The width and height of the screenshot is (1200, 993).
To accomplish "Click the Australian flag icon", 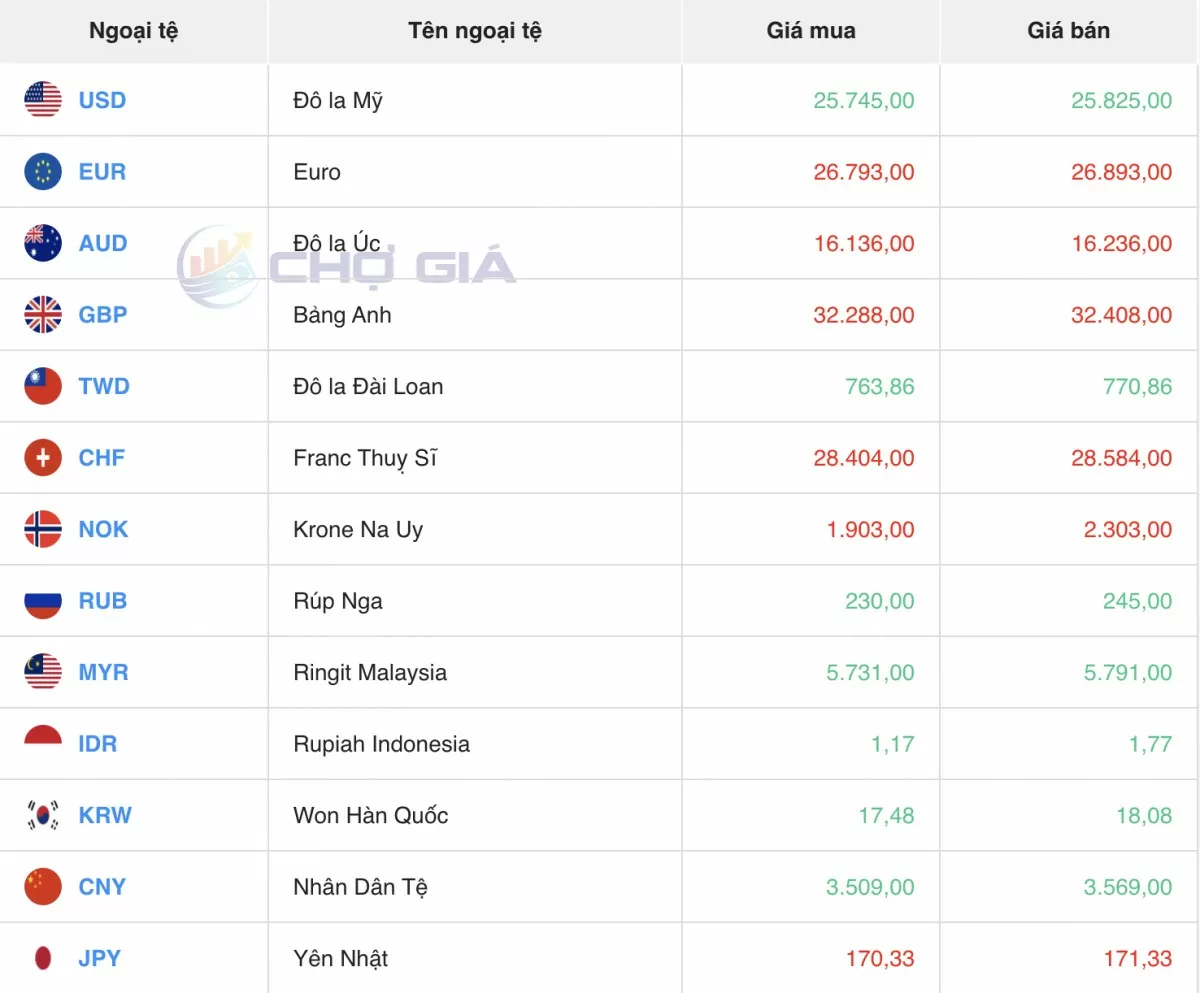I will pos(43,243).
